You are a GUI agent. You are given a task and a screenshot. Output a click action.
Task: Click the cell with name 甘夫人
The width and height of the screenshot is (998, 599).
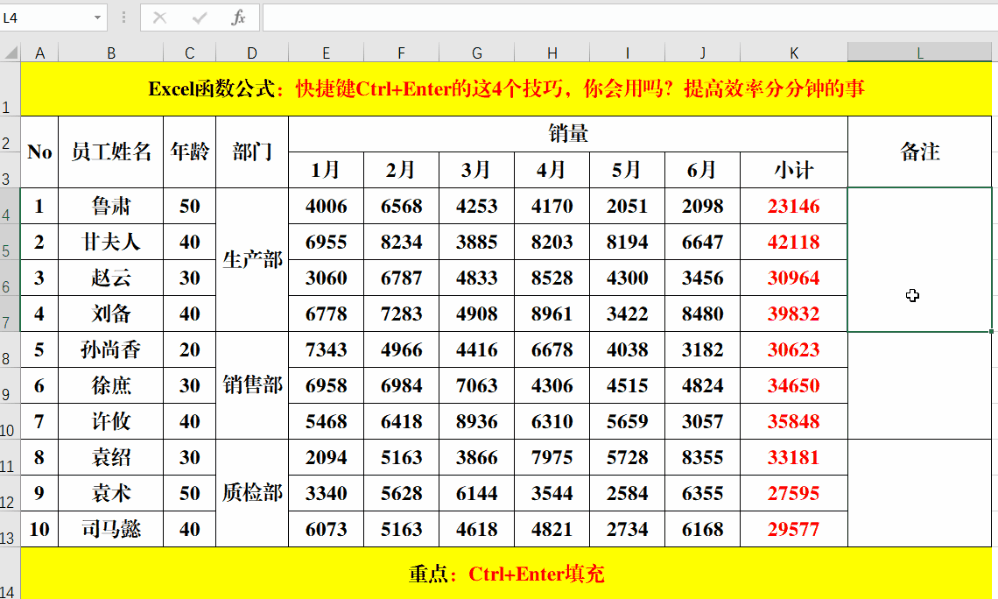coord(111,242)
